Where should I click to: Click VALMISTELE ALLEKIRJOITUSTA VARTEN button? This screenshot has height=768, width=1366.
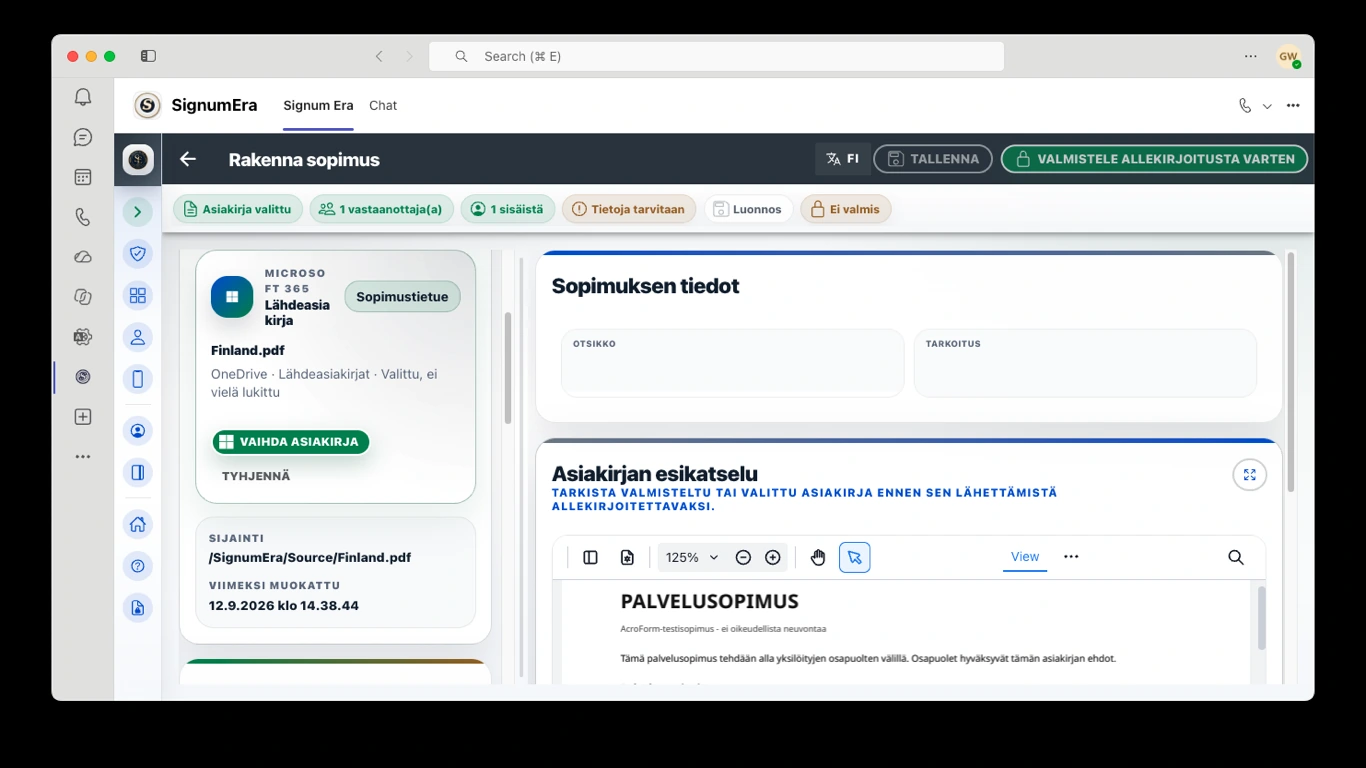click(x=1155, y=159)
